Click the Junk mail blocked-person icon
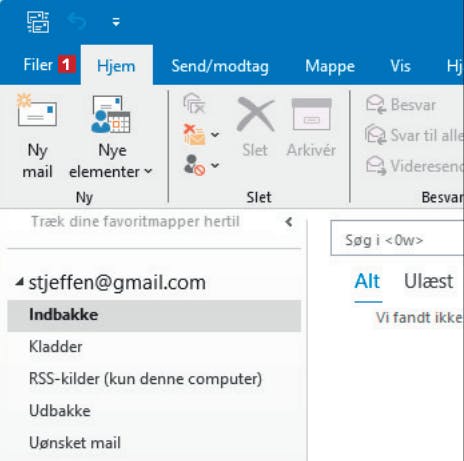This screenshot has height=461, width=464. tap(194, 165)
